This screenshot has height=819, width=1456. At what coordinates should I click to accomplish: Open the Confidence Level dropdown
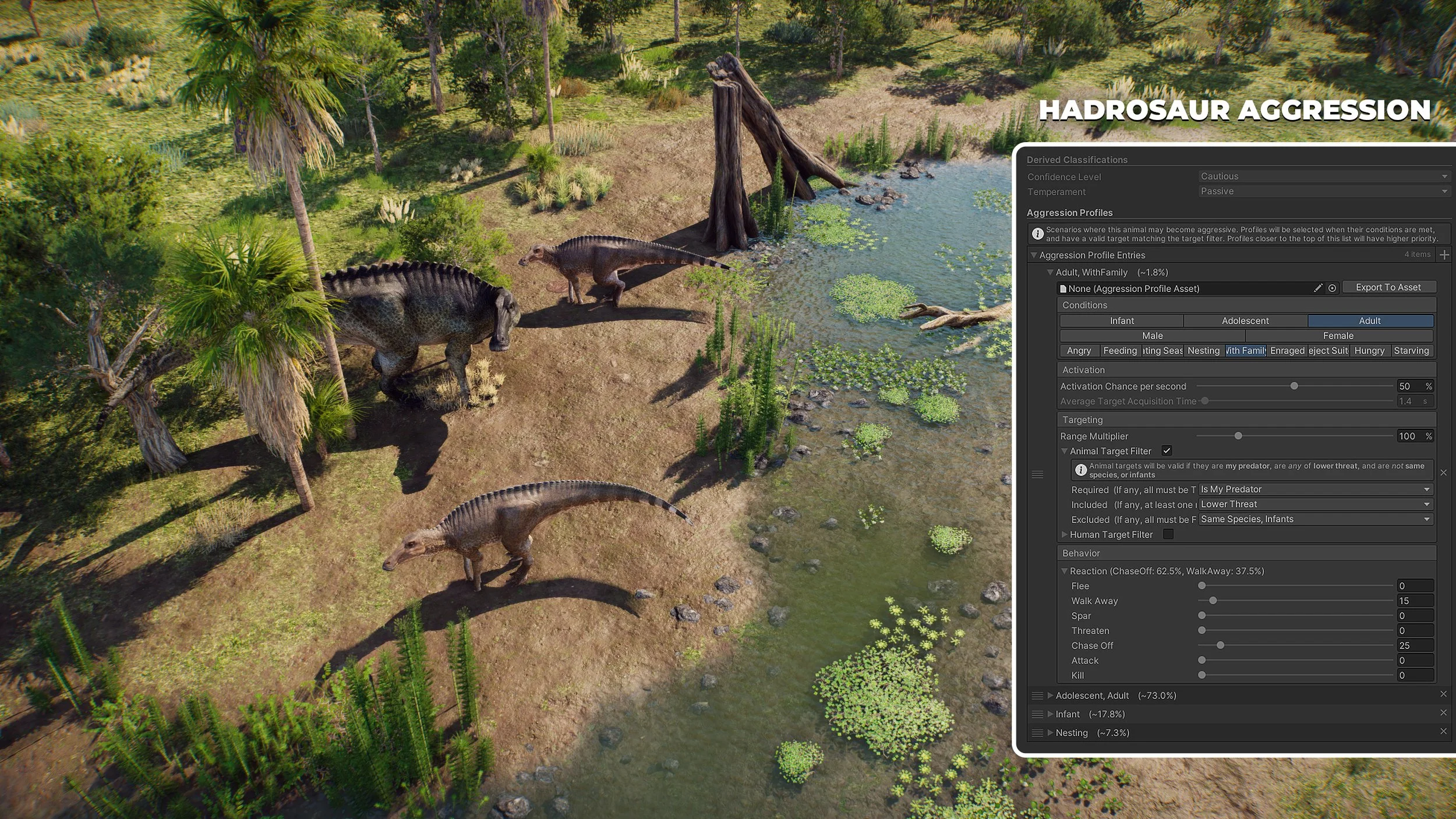[x=1323, y=176]
